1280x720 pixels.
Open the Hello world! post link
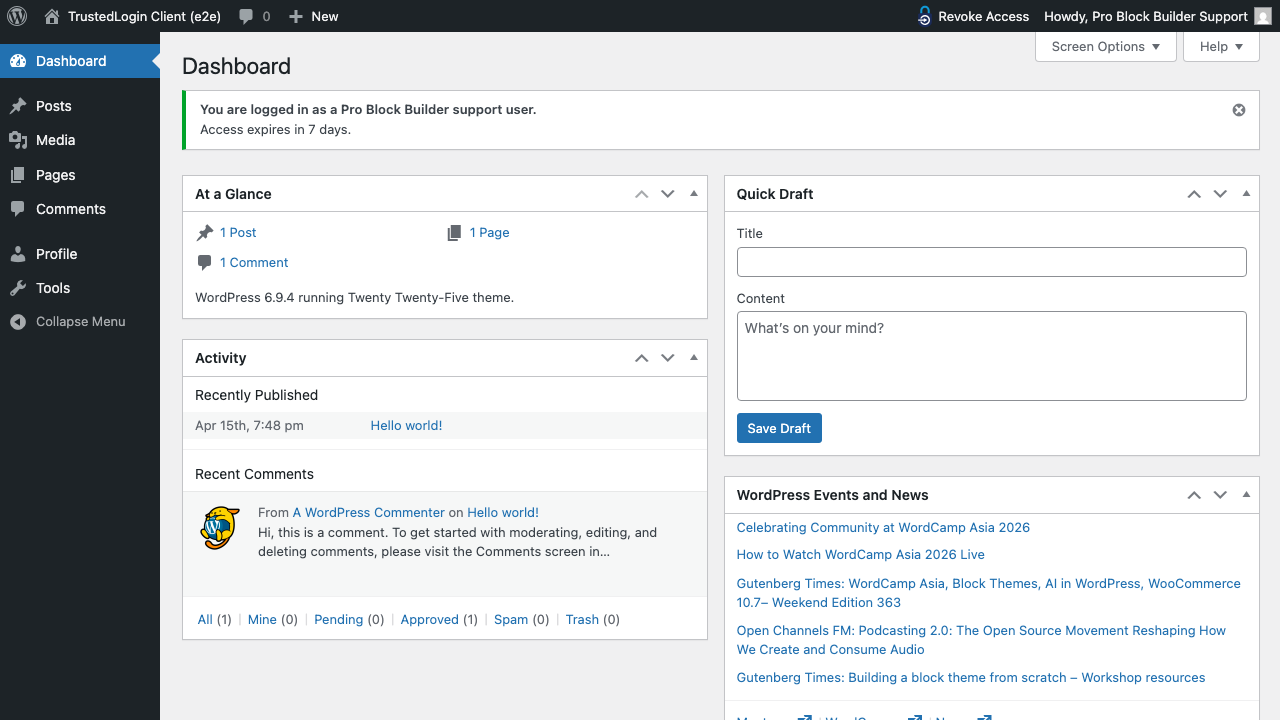pyautogui.click(x=406, y=425)
